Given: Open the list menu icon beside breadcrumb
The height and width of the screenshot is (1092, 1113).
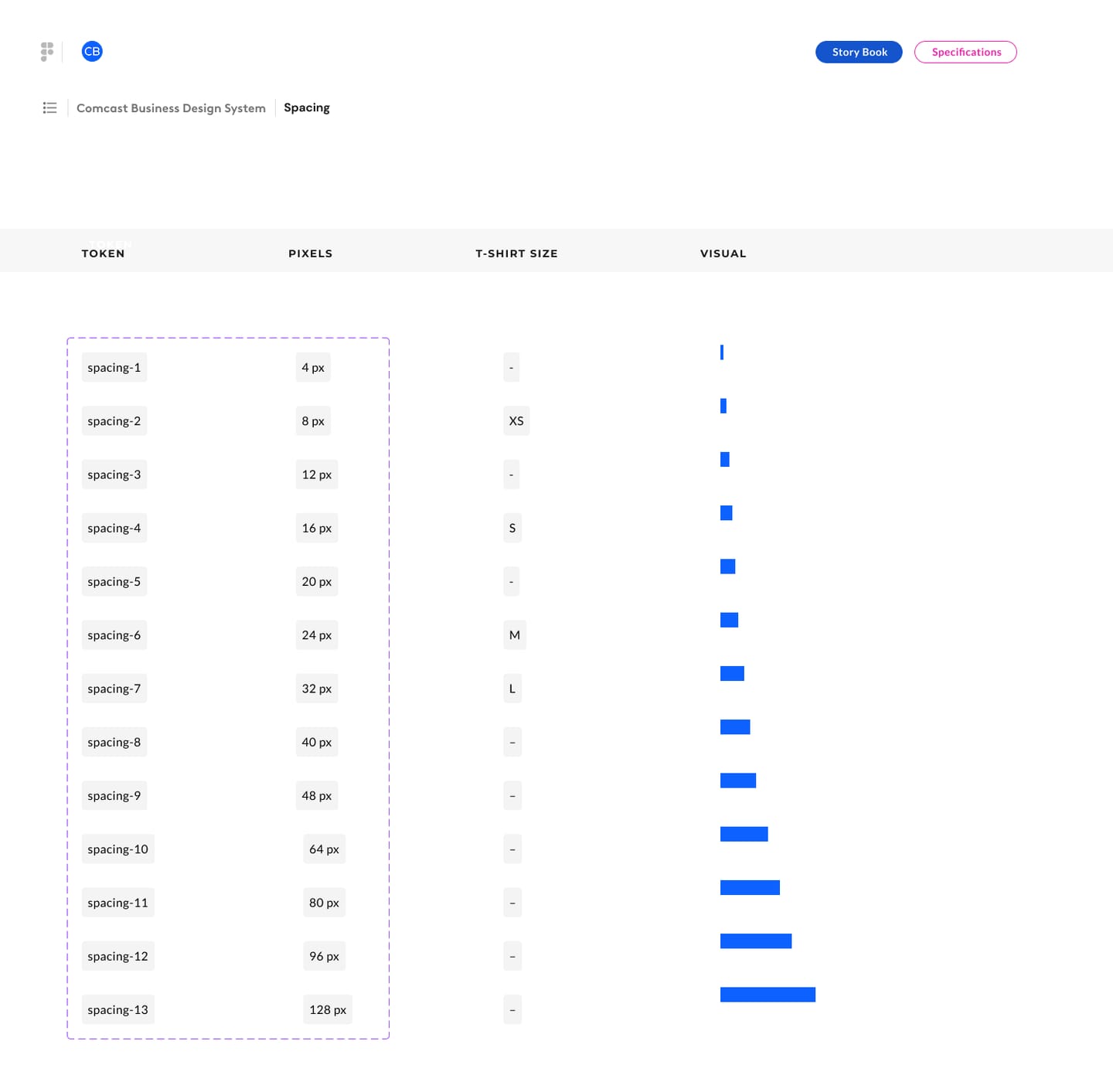Looking at the screenshot, I should point(49,107).
